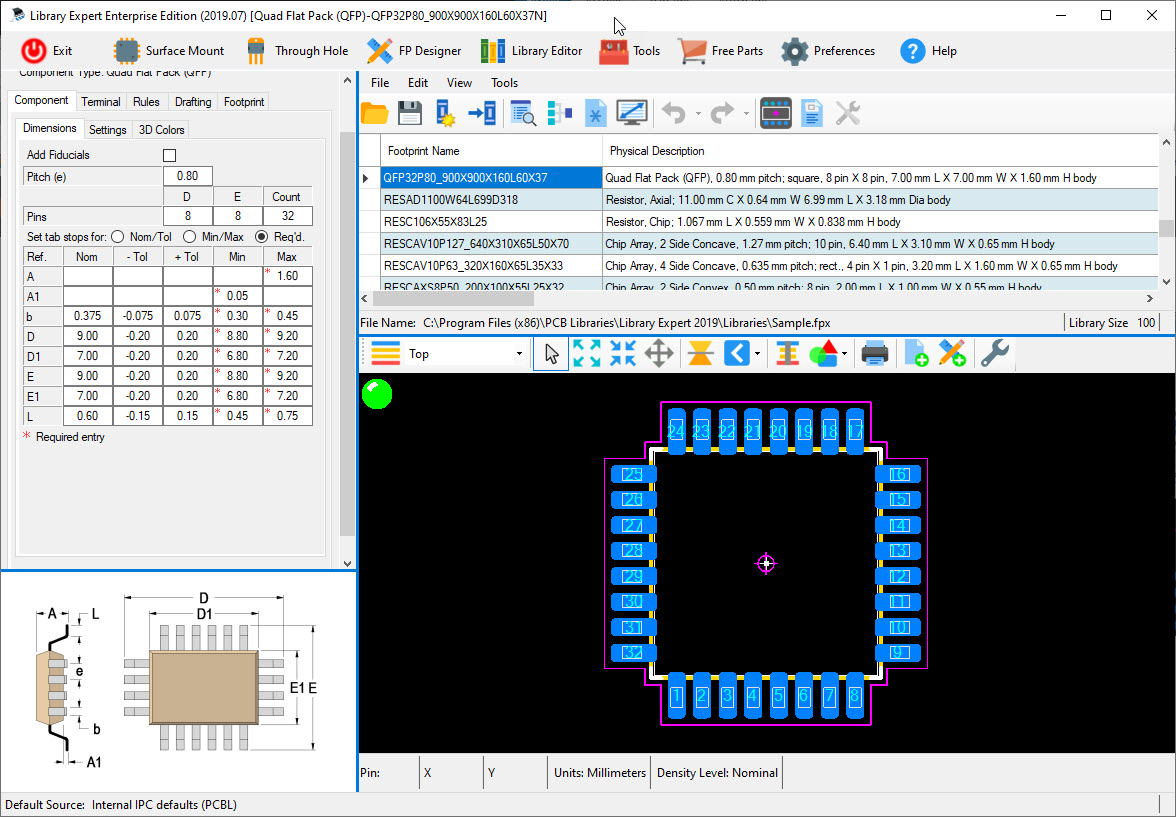Viewport: 1176px width, 817px height.
Task: Click the gray undo arrow
Action: pyautogui.click(x=674, y=113)
